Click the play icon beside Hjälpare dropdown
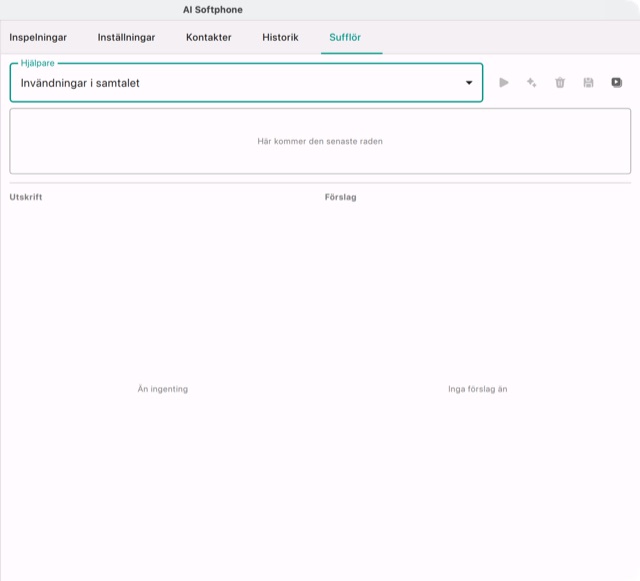Viewport: 640px width, 581px height. [x=504, y=83]
